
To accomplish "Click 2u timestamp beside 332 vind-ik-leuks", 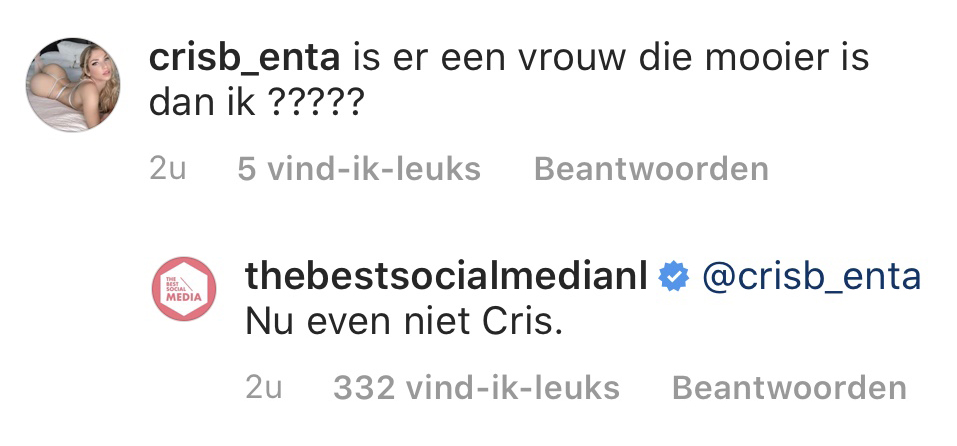I will tap(264, 387).
